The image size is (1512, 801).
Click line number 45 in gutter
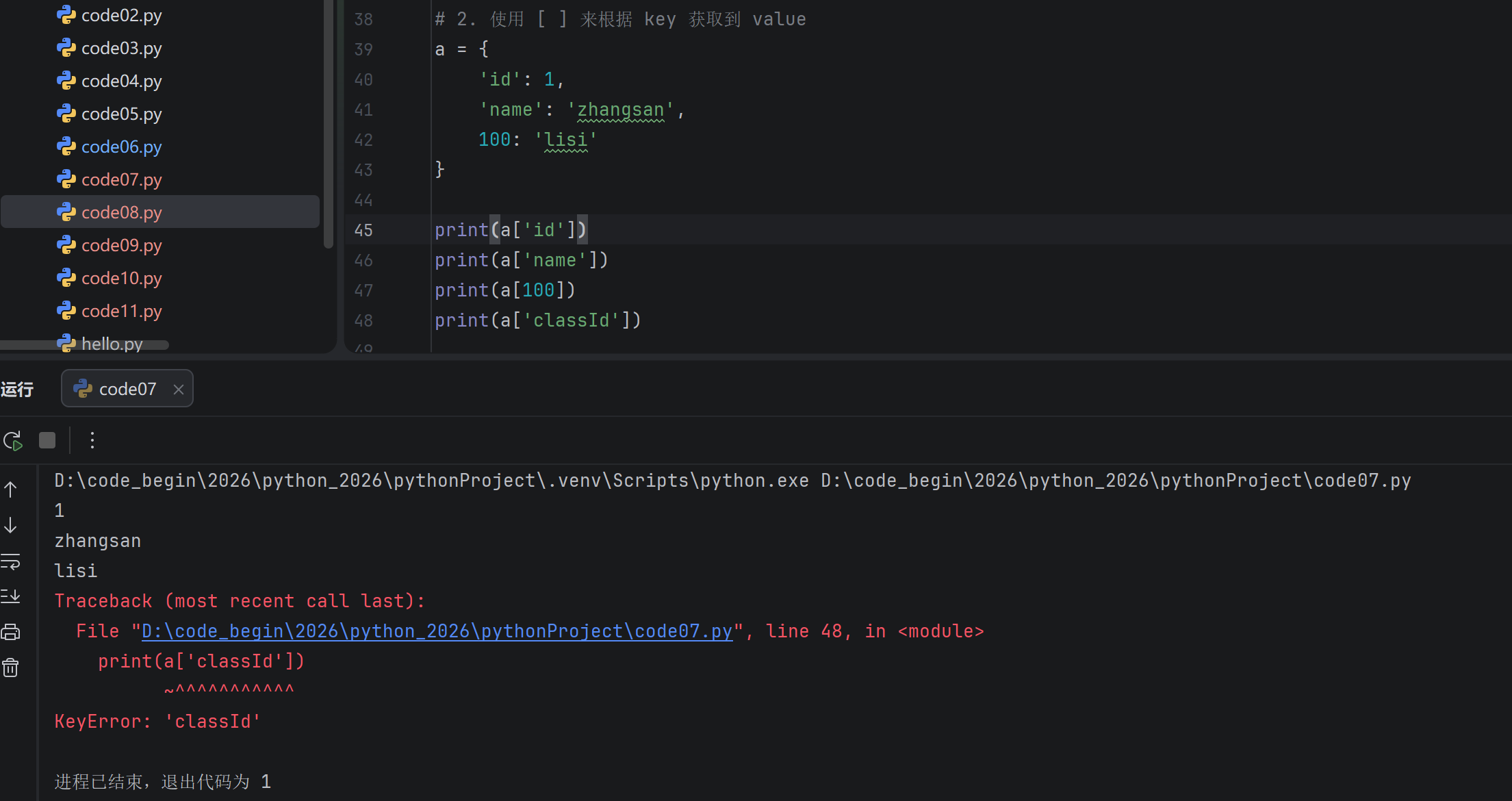point(363,231)
